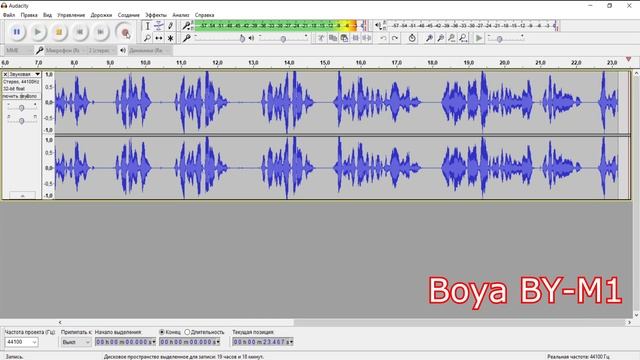
Task: Click the 15,0 mark on the timeline ruler
Action: click(325, 62)
